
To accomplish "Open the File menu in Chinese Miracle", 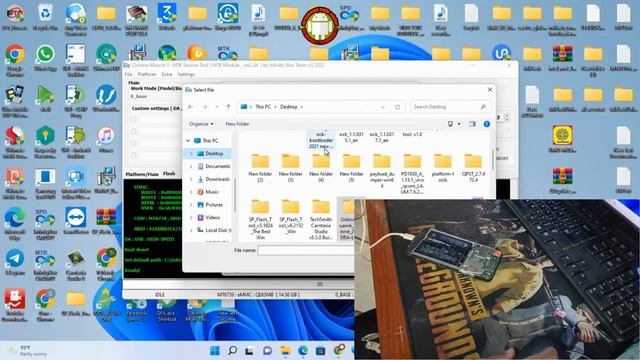I will coord(129,74).
